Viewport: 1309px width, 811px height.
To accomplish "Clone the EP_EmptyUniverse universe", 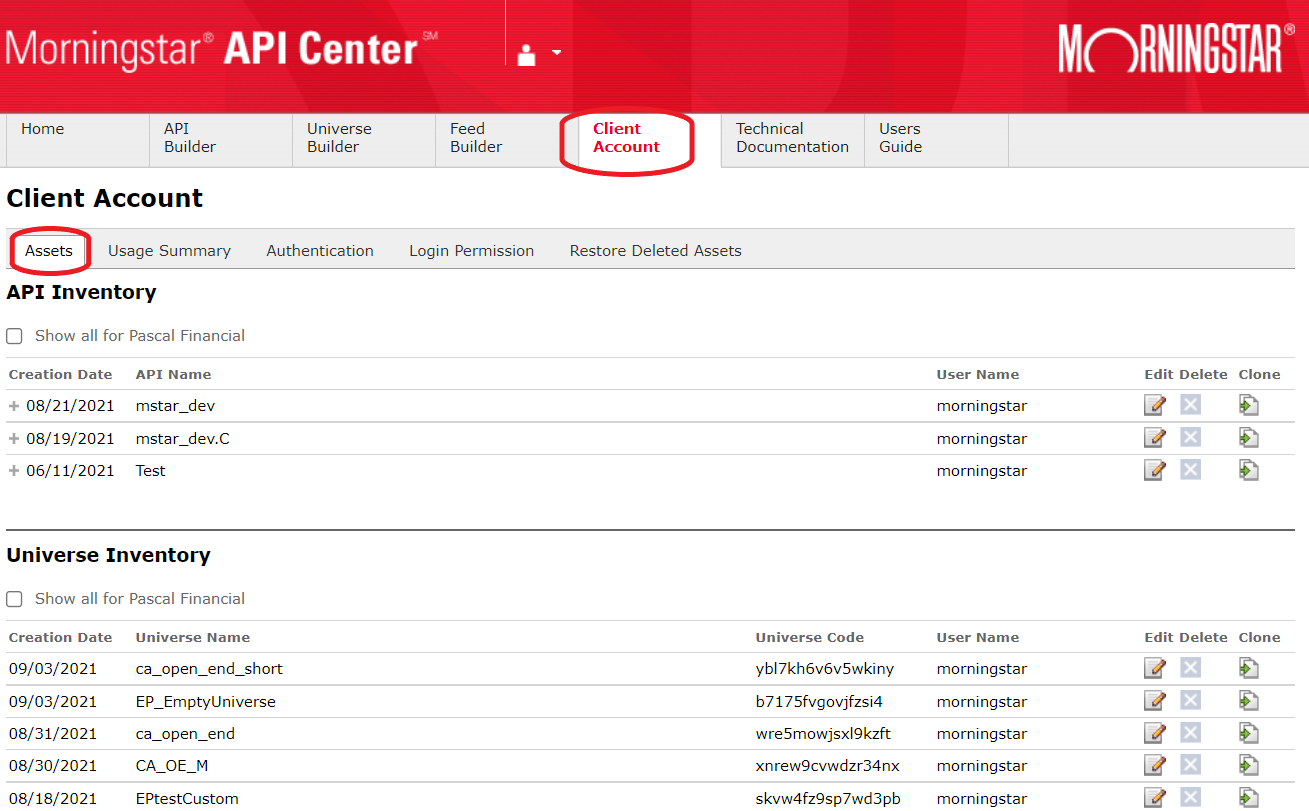I will pyautogui.click(x=1249, y=701).
